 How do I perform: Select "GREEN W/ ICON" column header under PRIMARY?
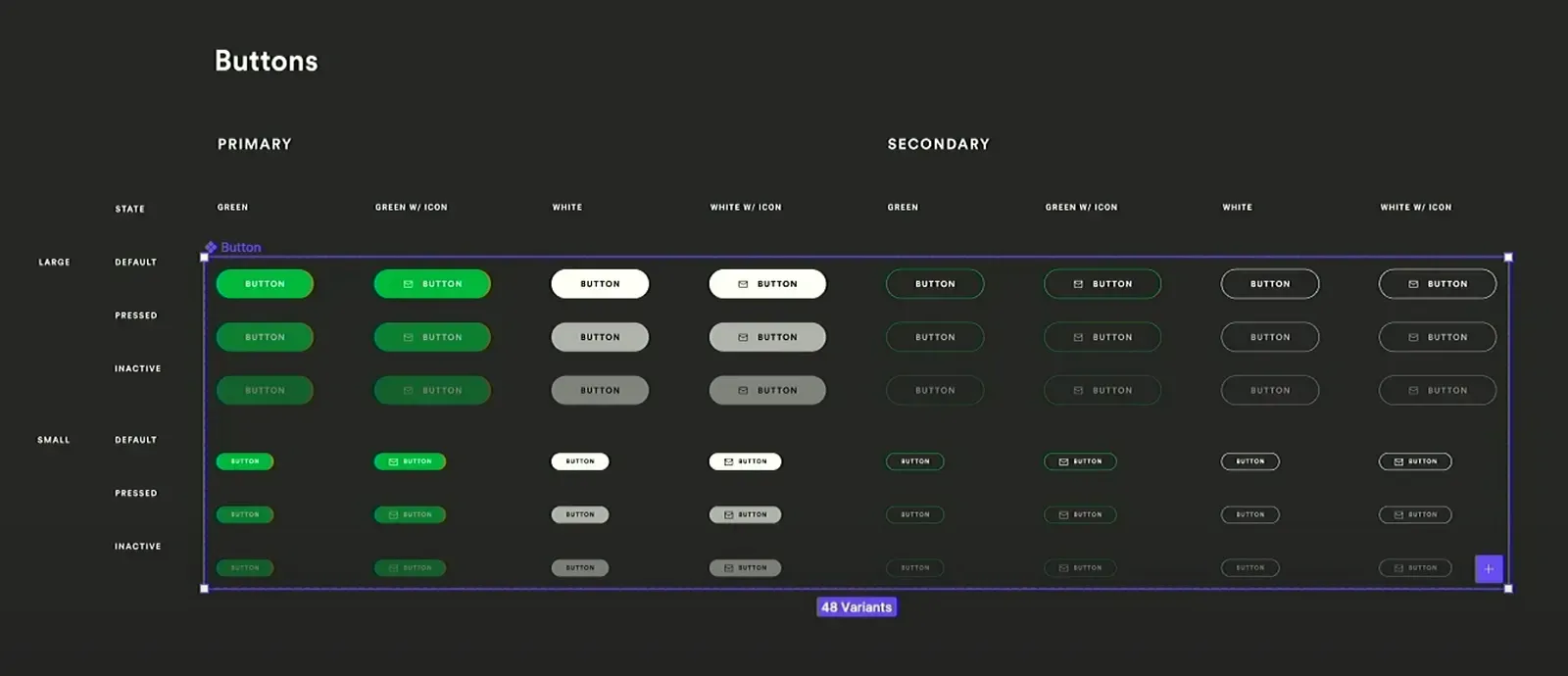coord(412,208)
